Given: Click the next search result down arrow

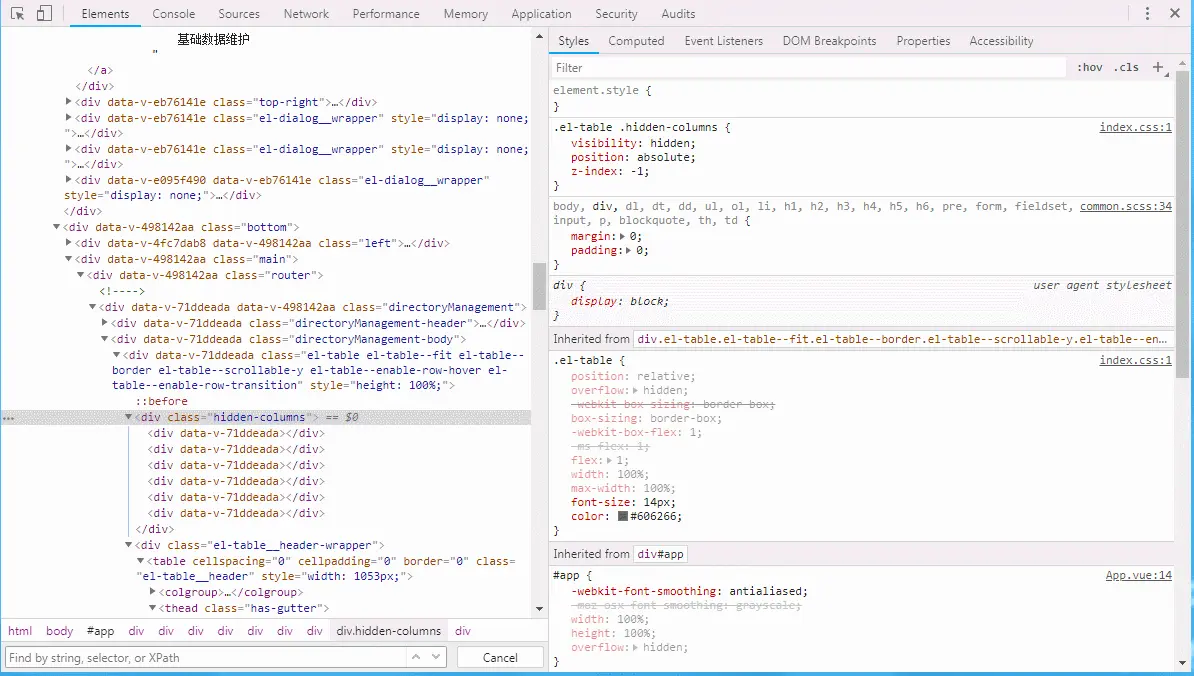Looking at the screenshot, I should tap(436, 657).
